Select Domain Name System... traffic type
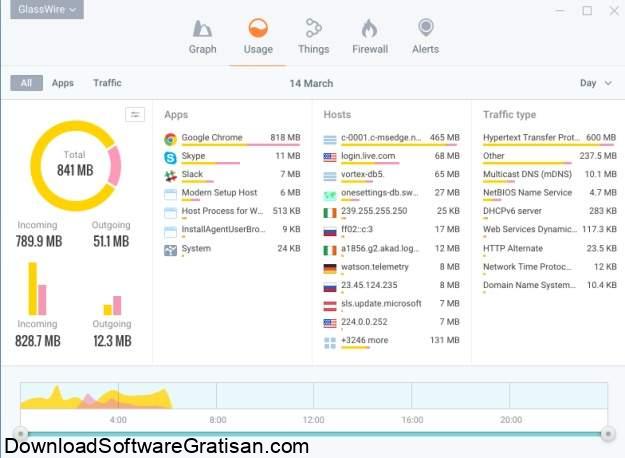Image resolution: width=625 pixels, height=458 pixels. tap(550, 286)
